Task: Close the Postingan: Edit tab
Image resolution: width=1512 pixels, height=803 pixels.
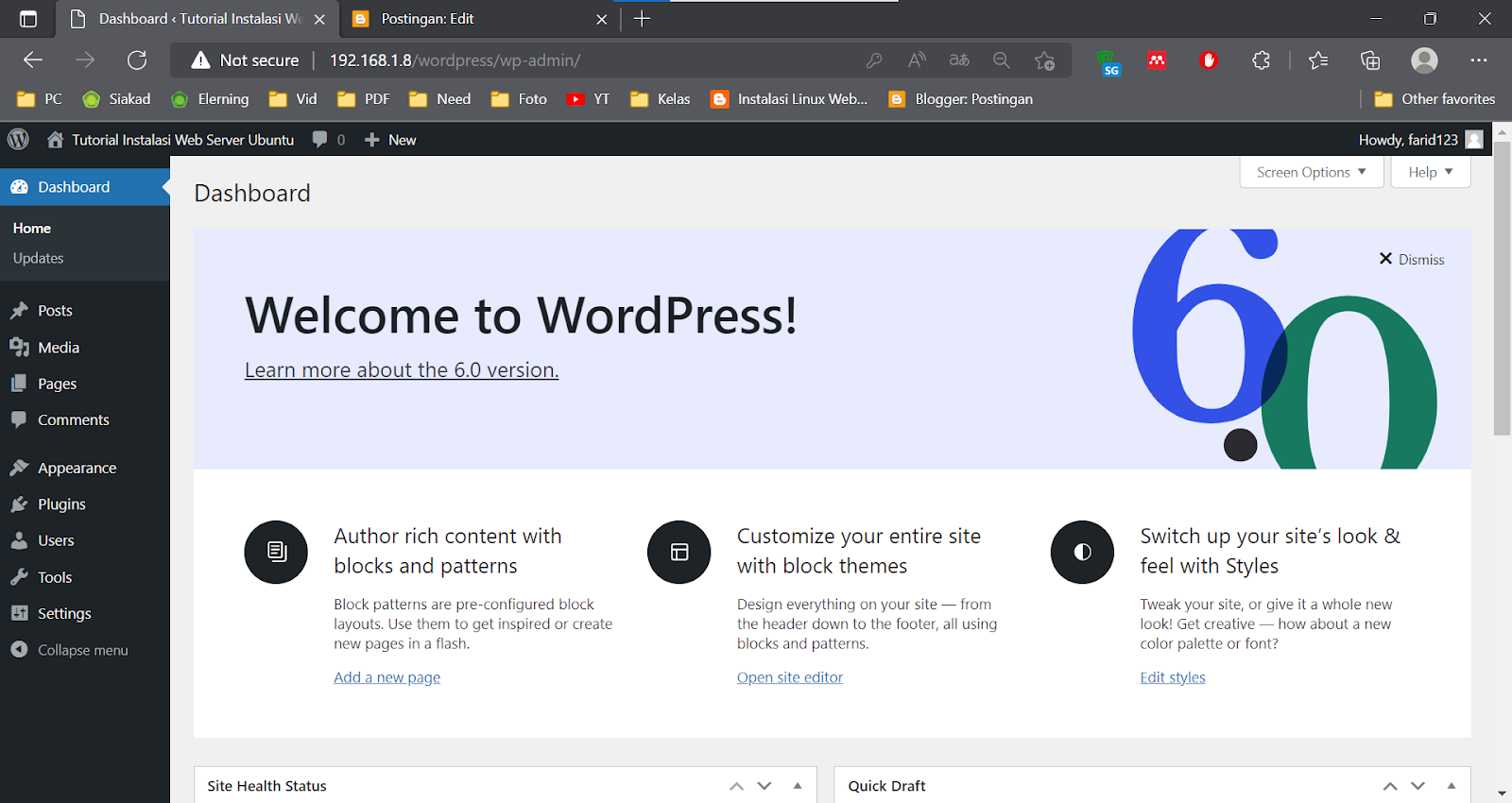Action: point(602,19)
